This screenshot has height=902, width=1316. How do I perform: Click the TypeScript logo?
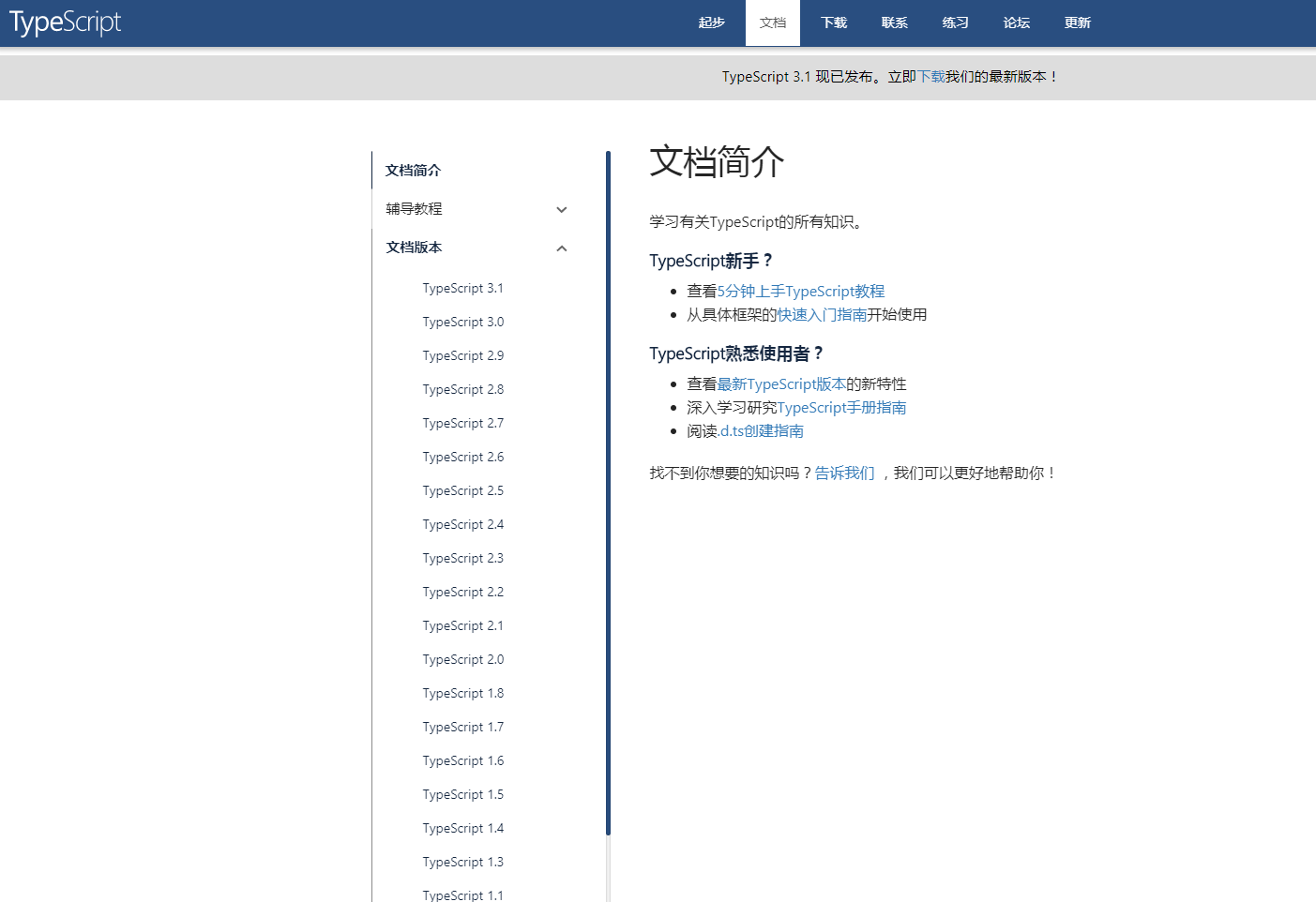click(x=66, y=23)
